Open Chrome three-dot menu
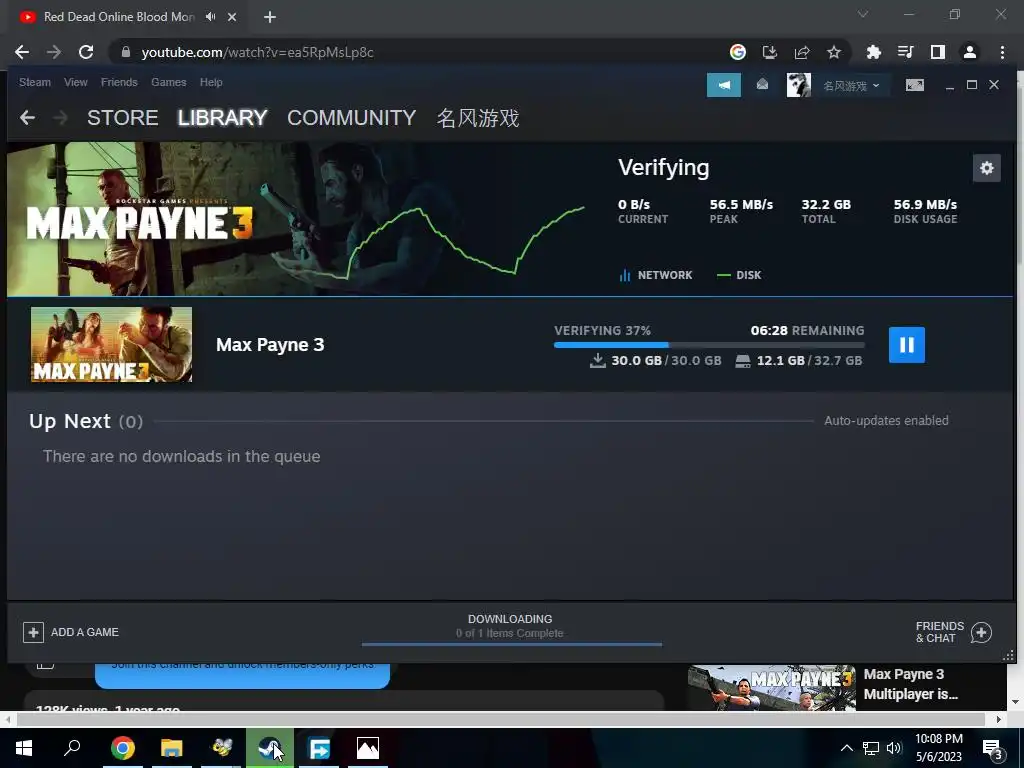 tap(1002, 52)
